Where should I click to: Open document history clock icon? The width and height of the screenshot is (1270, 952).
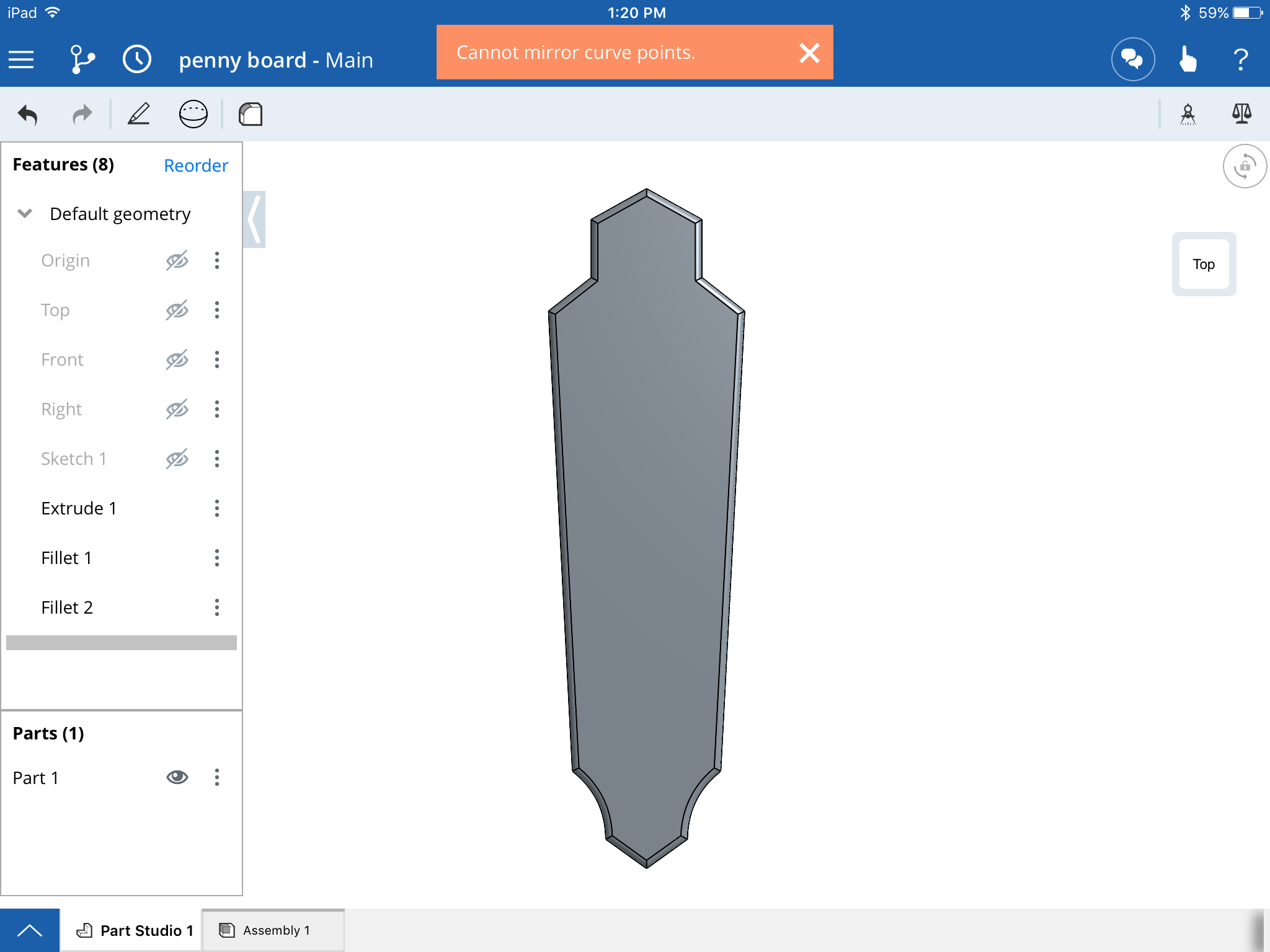click(136, 60)
